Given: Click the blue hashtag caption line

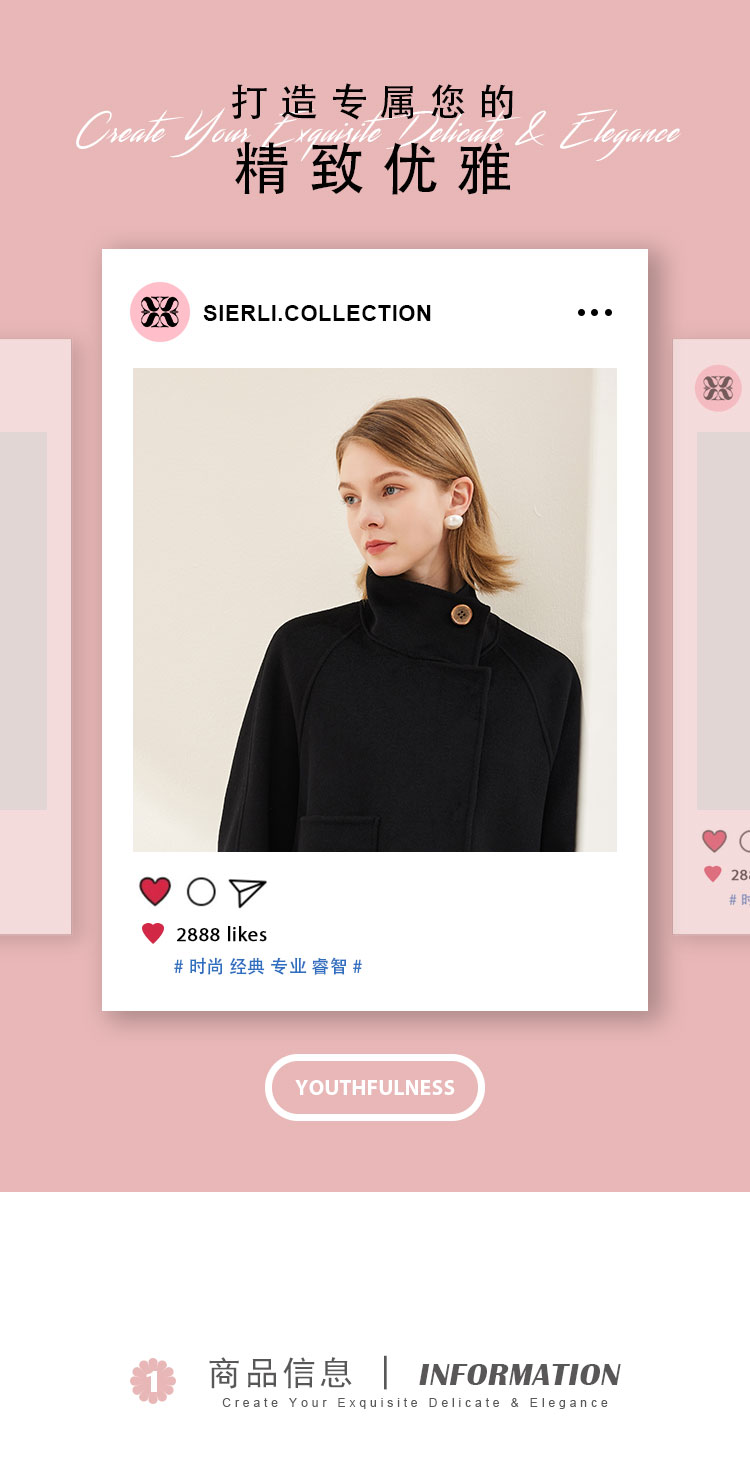Looking at the screenshot, I should click(x=268, y=967).
